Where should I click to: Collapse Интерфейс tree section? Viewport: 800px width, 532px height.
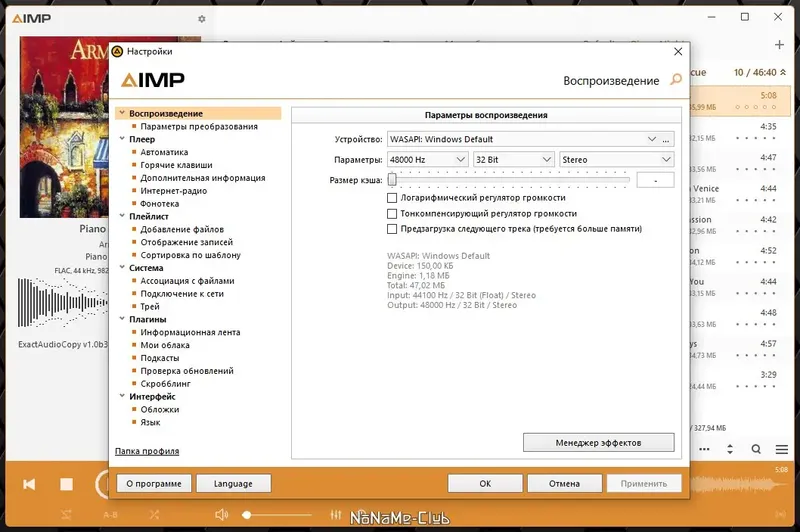click(x=122, y=396)
